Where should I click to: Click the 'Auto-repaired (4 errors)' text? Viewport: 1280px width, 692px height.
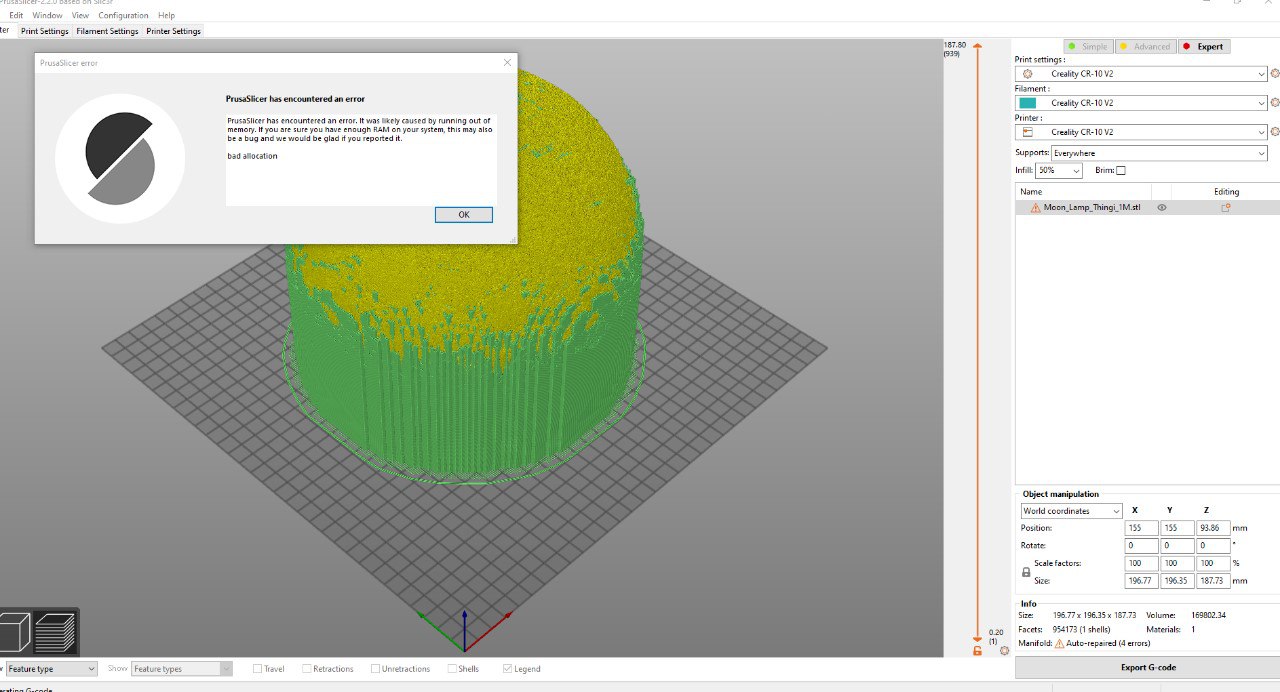point(1110,644)
